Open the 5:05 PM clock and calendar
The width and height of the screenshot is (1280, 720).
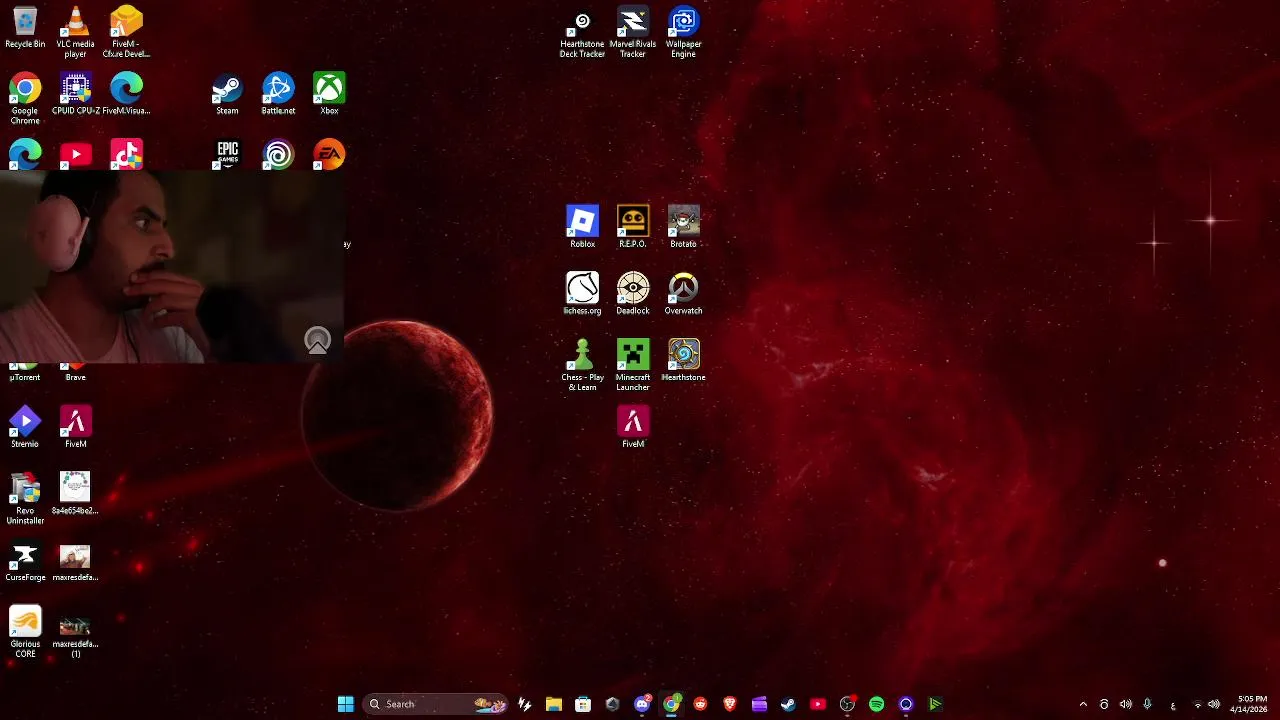coord(1251,704)
